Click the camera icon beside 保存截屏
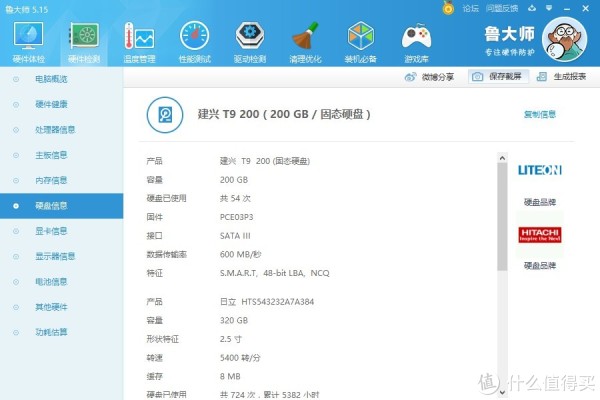 pos(477,77)
